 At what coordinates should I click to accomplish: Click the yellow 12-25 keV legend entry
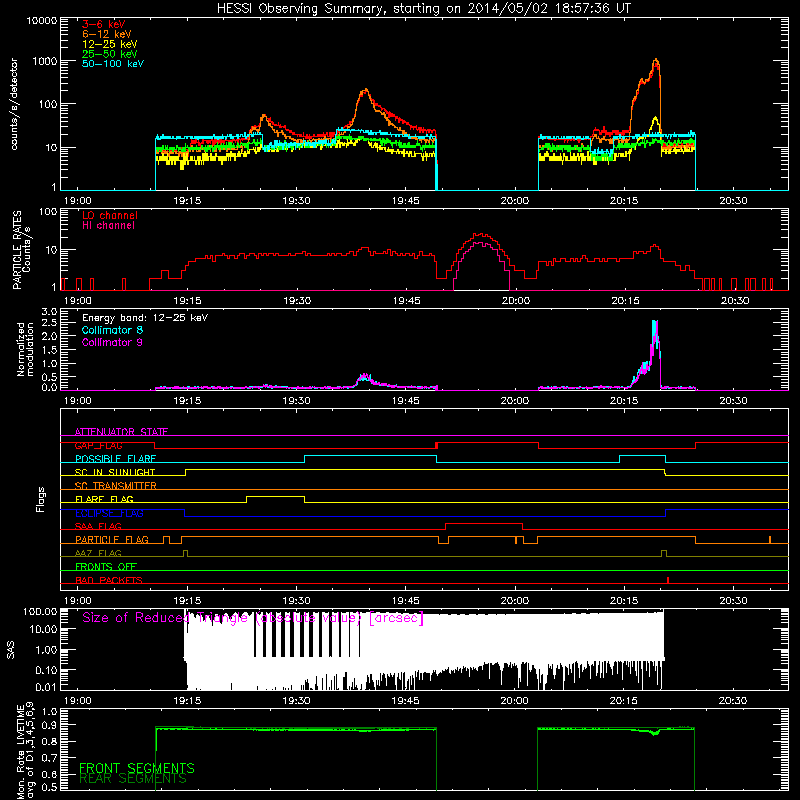click(x=109, y=44)
